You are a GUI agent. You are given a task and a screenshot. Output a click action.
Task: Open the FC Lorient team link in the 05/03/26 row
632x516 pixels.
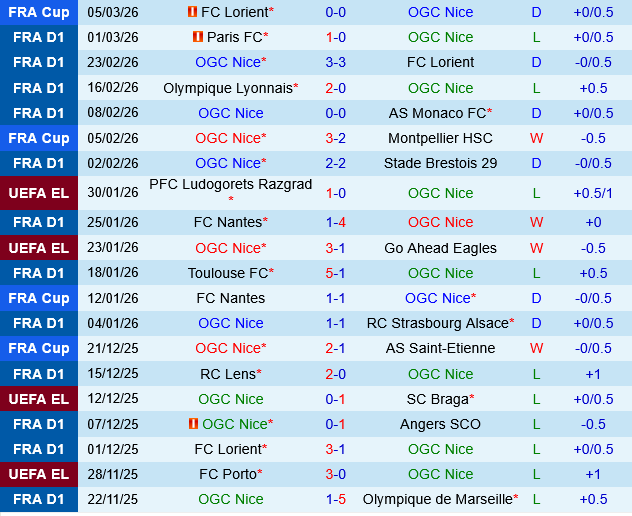click(235, 12)
